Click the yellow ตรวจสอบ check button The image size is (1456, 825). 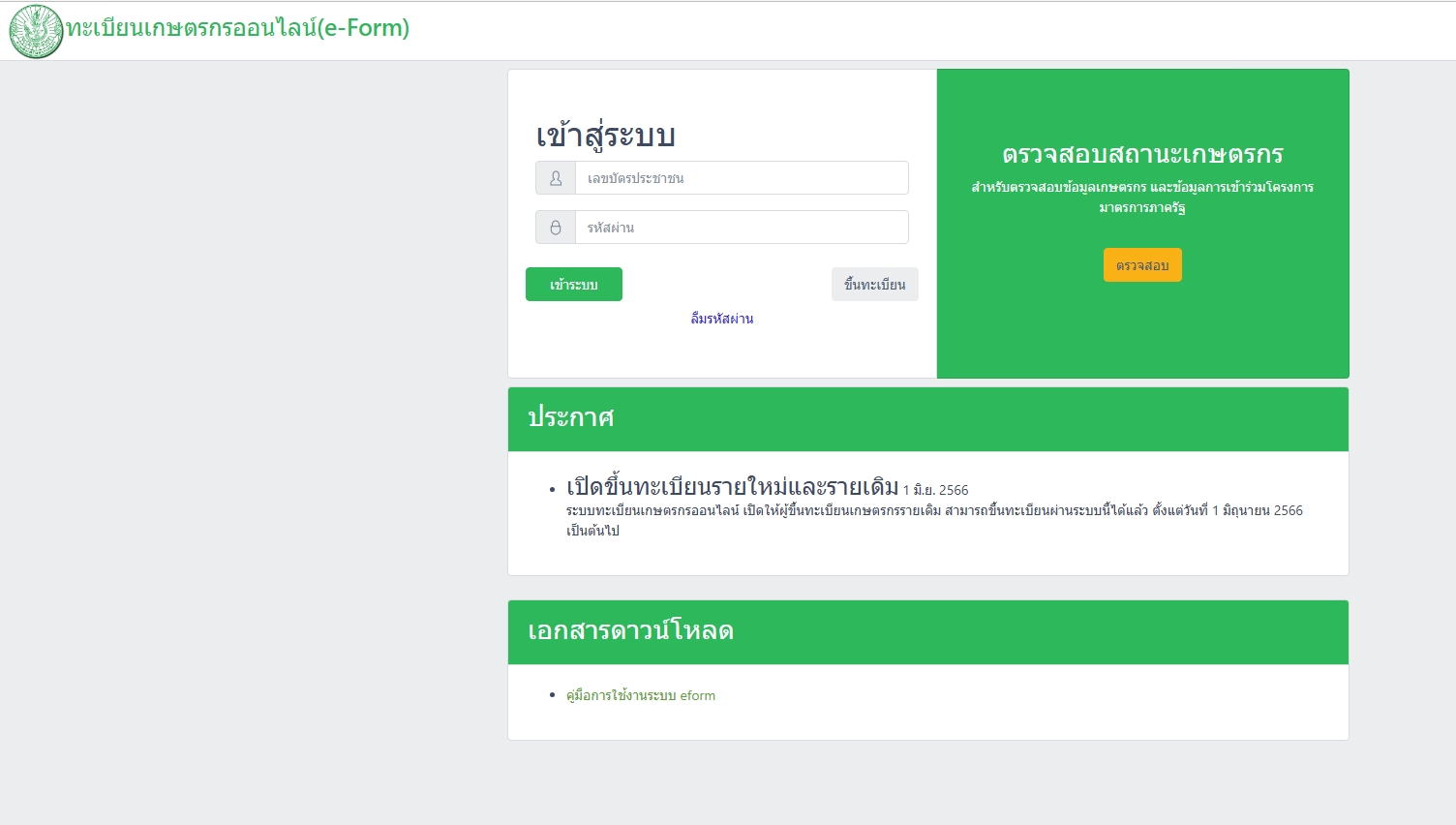(1142, 265)
